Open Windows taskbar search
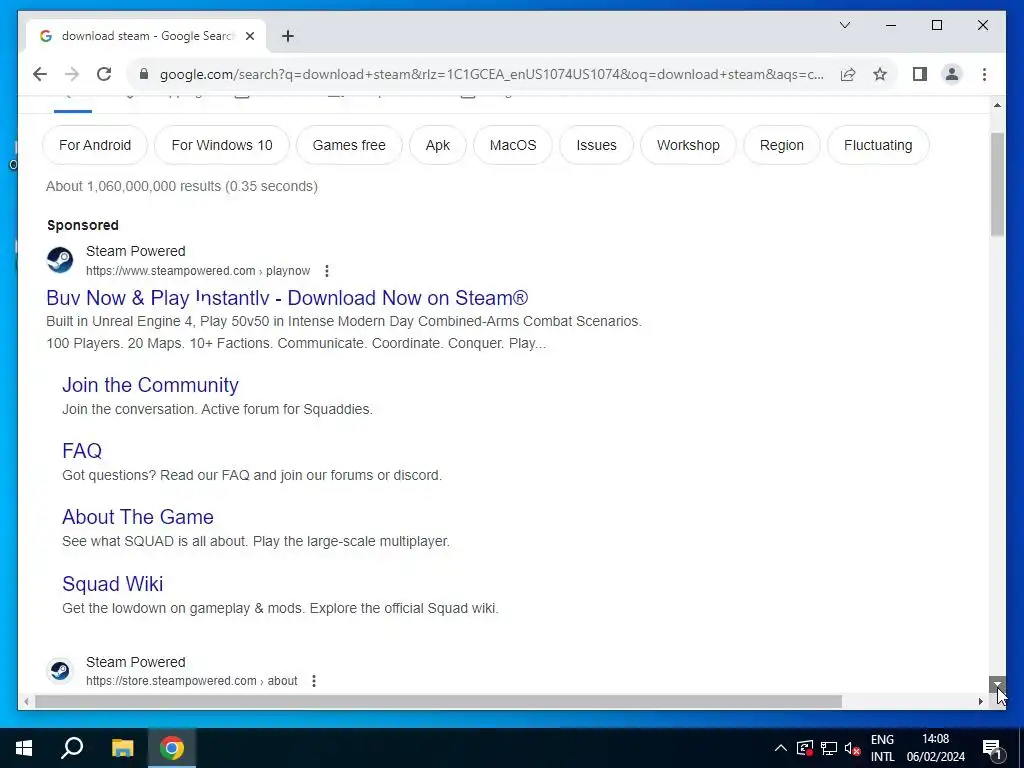 72,748
